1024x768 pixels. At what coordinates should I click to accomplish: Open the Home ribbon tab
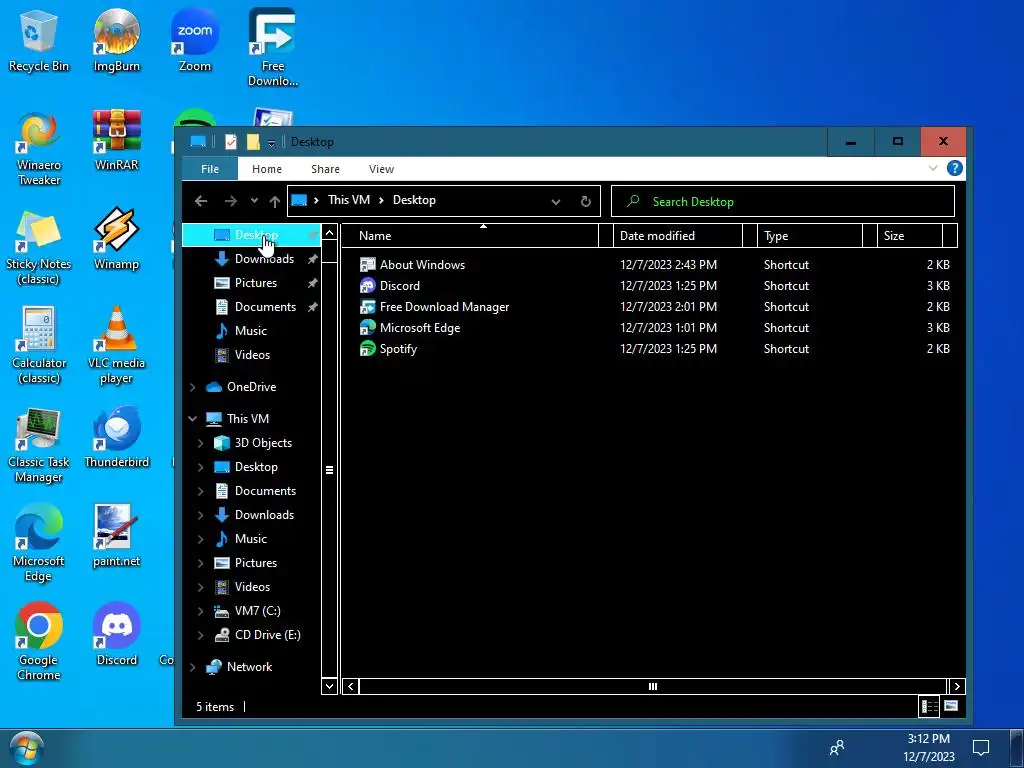pyautogui.click(x=266, y=168)
